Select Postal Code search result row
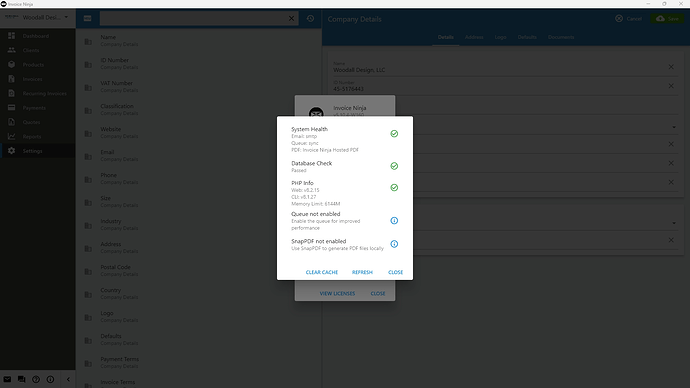The image size is (690, 388). click(x=199, y=270)
